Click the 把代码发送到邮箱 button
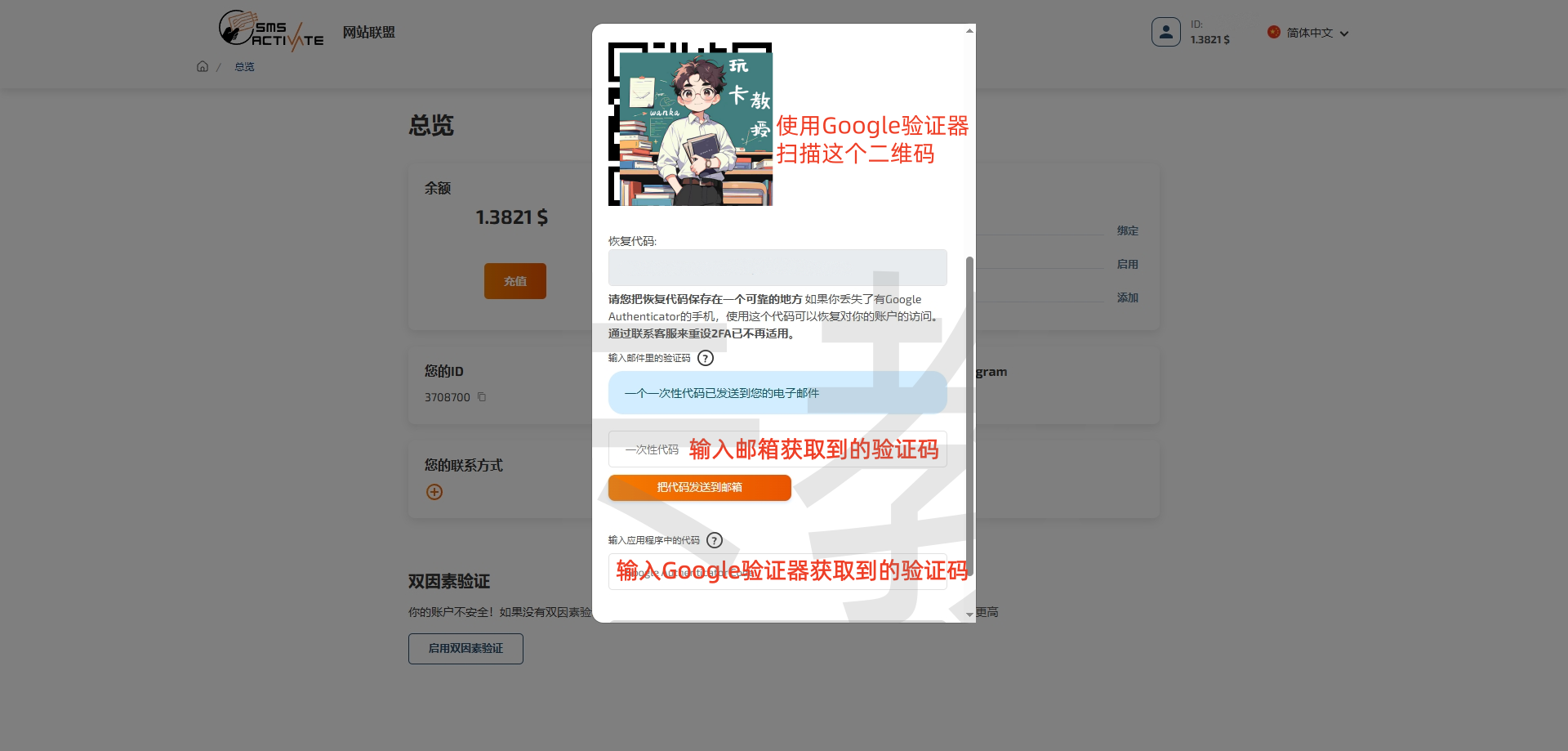1568x751 pixels. (x=699, y=487)
